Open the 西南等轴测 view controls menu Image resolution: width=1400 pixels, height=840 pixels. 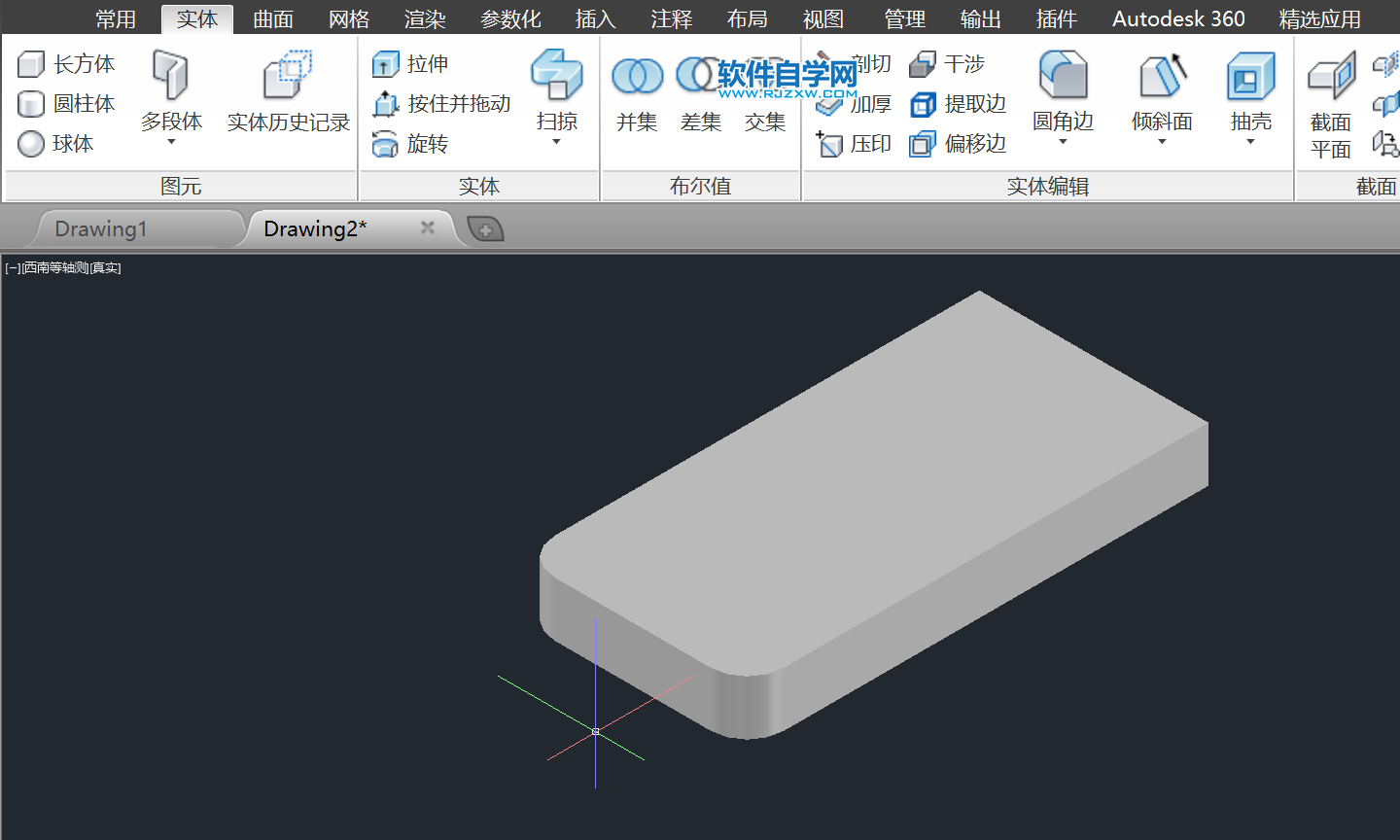55,267
